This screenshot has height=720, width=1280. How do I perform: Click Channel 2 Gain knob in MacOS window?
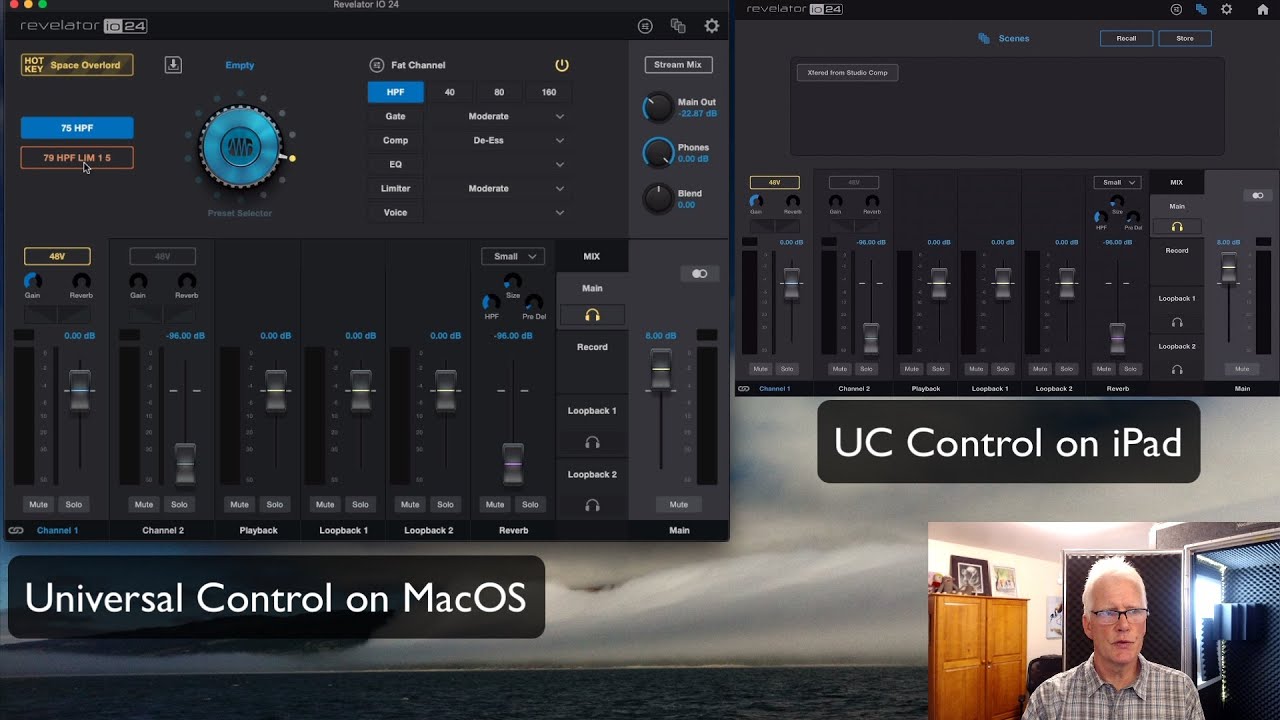(x=138, y=281)
